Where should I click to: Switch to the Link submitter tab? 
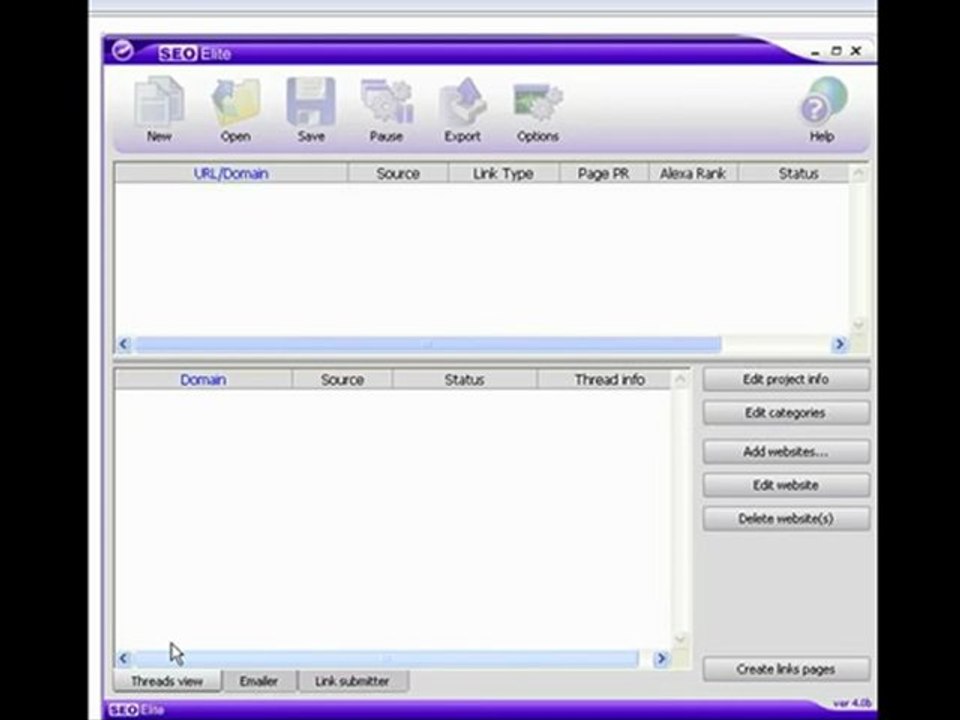tap(353, 681)
